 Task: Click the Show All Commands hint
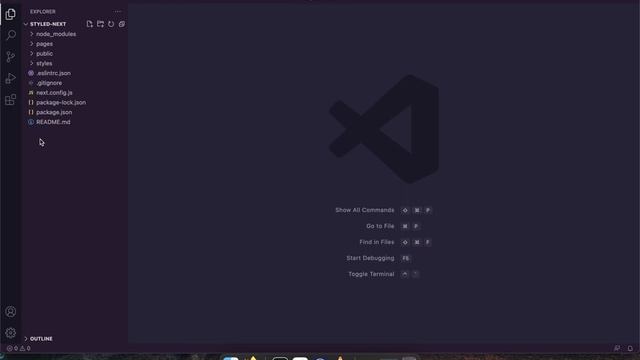tap(364, 210)
